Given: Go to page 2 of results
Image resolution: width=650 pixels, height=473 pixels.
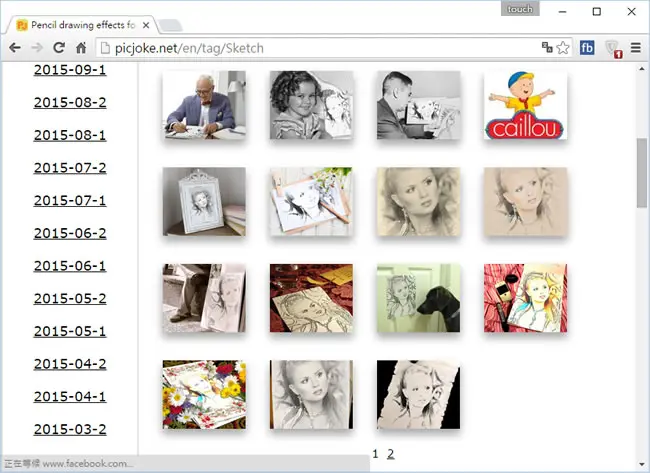Looking at the screenshot, I should point(390,454).
